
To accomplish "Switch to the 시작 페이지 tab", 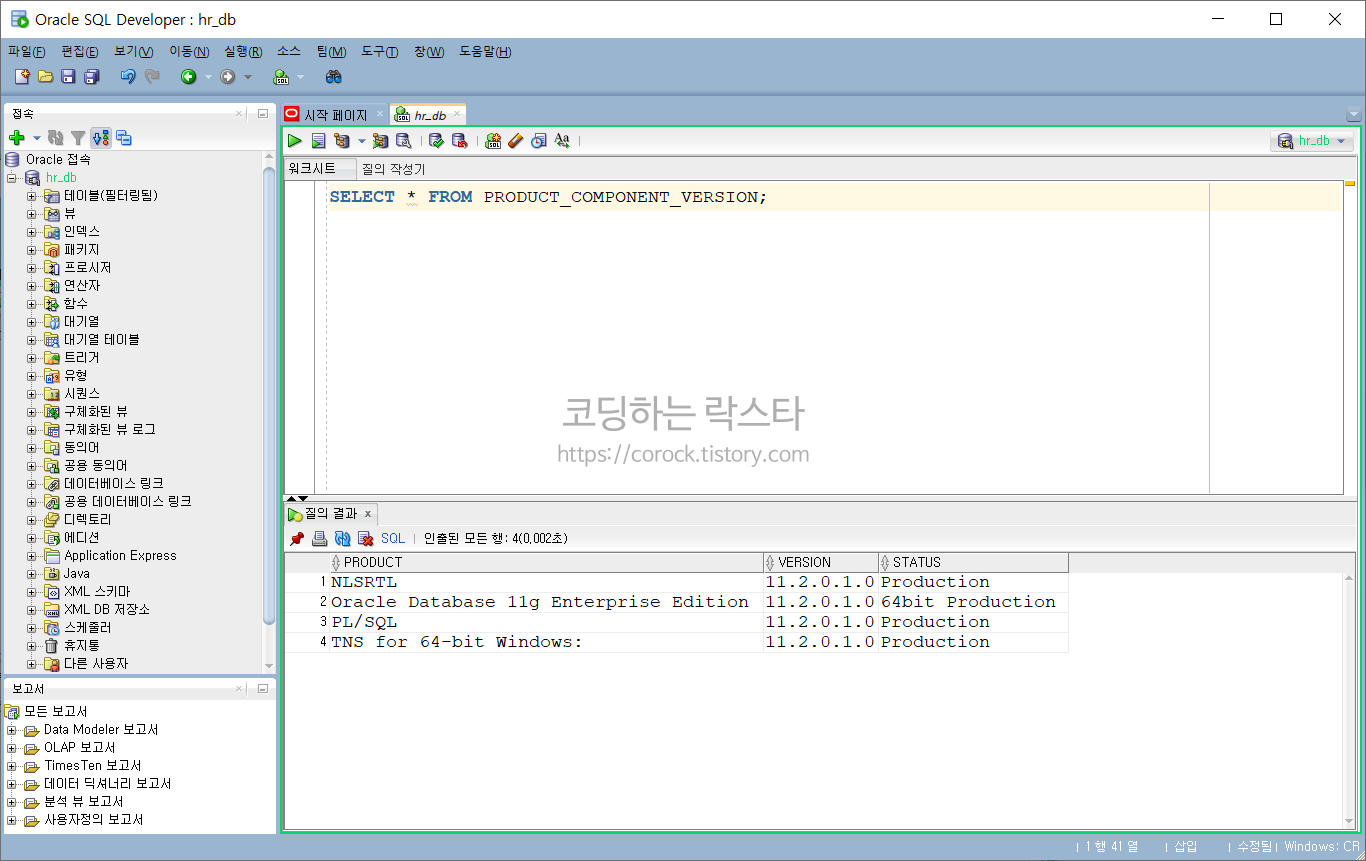I will pyautogui.click(x=335, y=115).
